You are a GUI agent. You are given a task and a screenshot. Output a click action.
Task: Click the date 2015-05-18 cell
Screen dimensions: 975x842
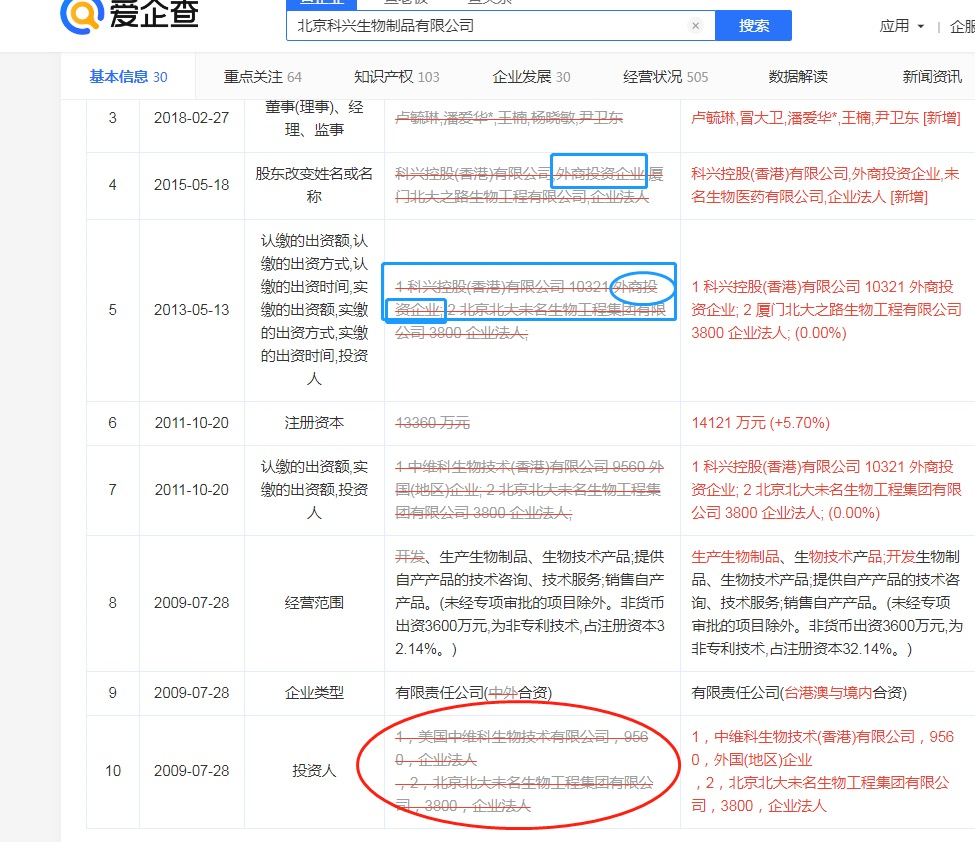pos(192,185)
